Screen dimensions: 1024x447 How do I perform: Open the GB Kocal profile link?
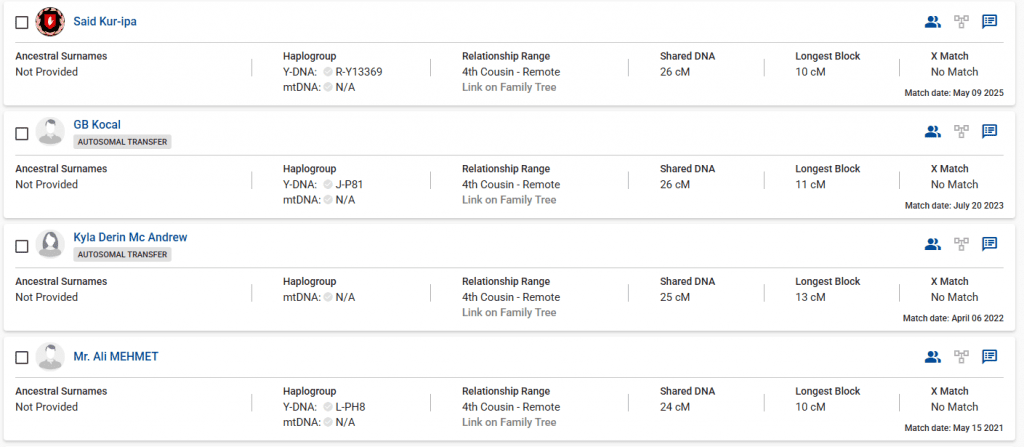click(x=97, y=125)
